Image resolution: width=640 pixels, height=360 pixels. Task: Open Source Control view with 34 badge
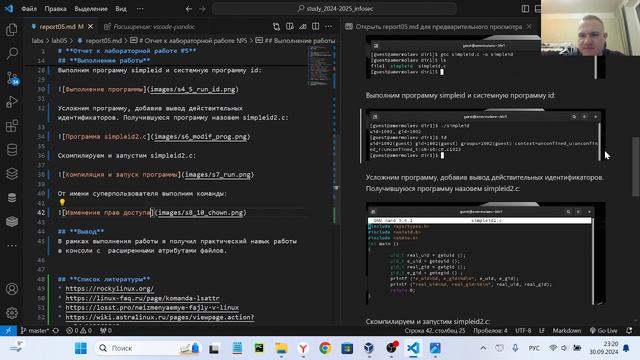coord(12,78)
